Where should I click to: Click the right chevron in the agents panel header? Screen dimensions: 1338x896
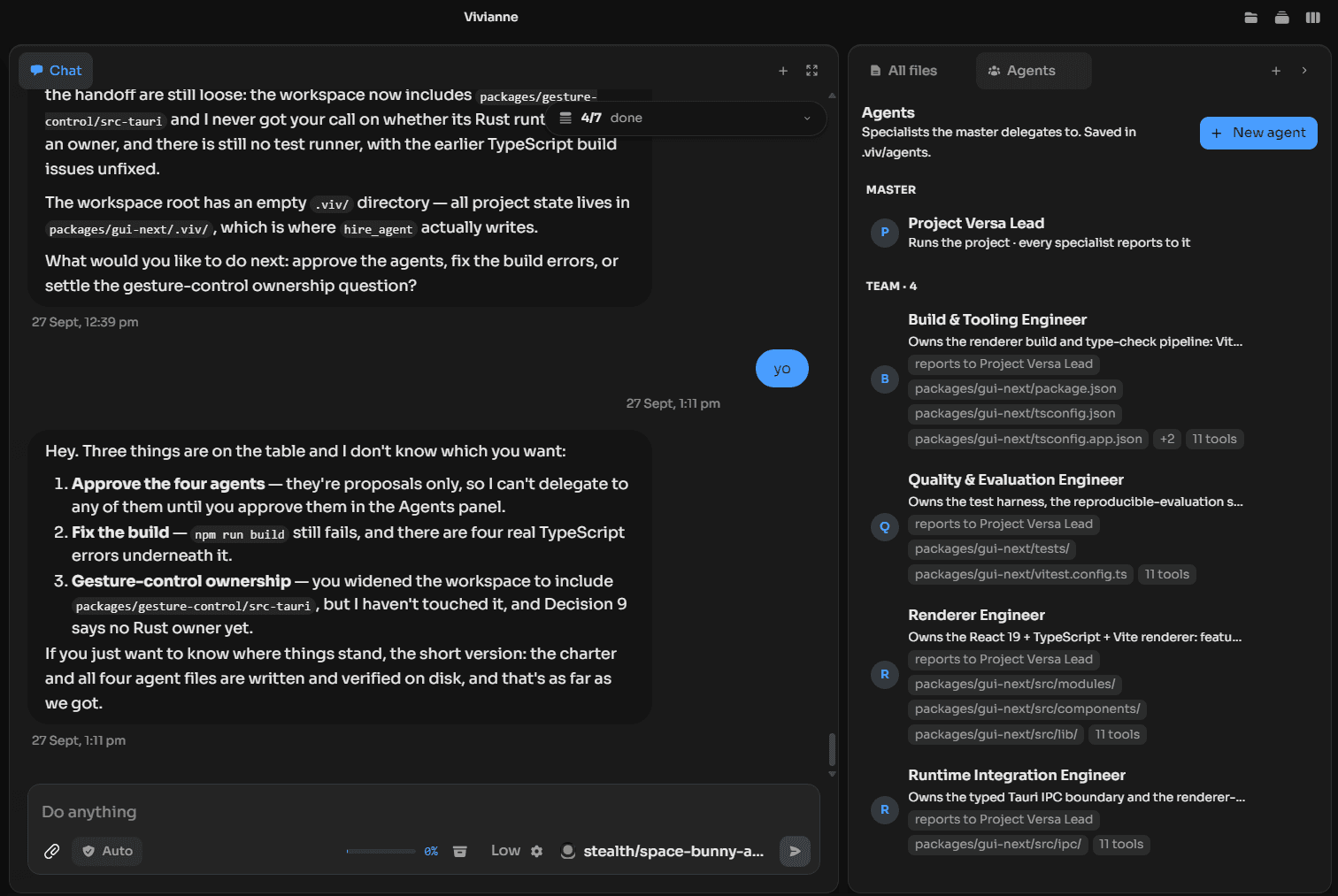[x=1304, y=71]
